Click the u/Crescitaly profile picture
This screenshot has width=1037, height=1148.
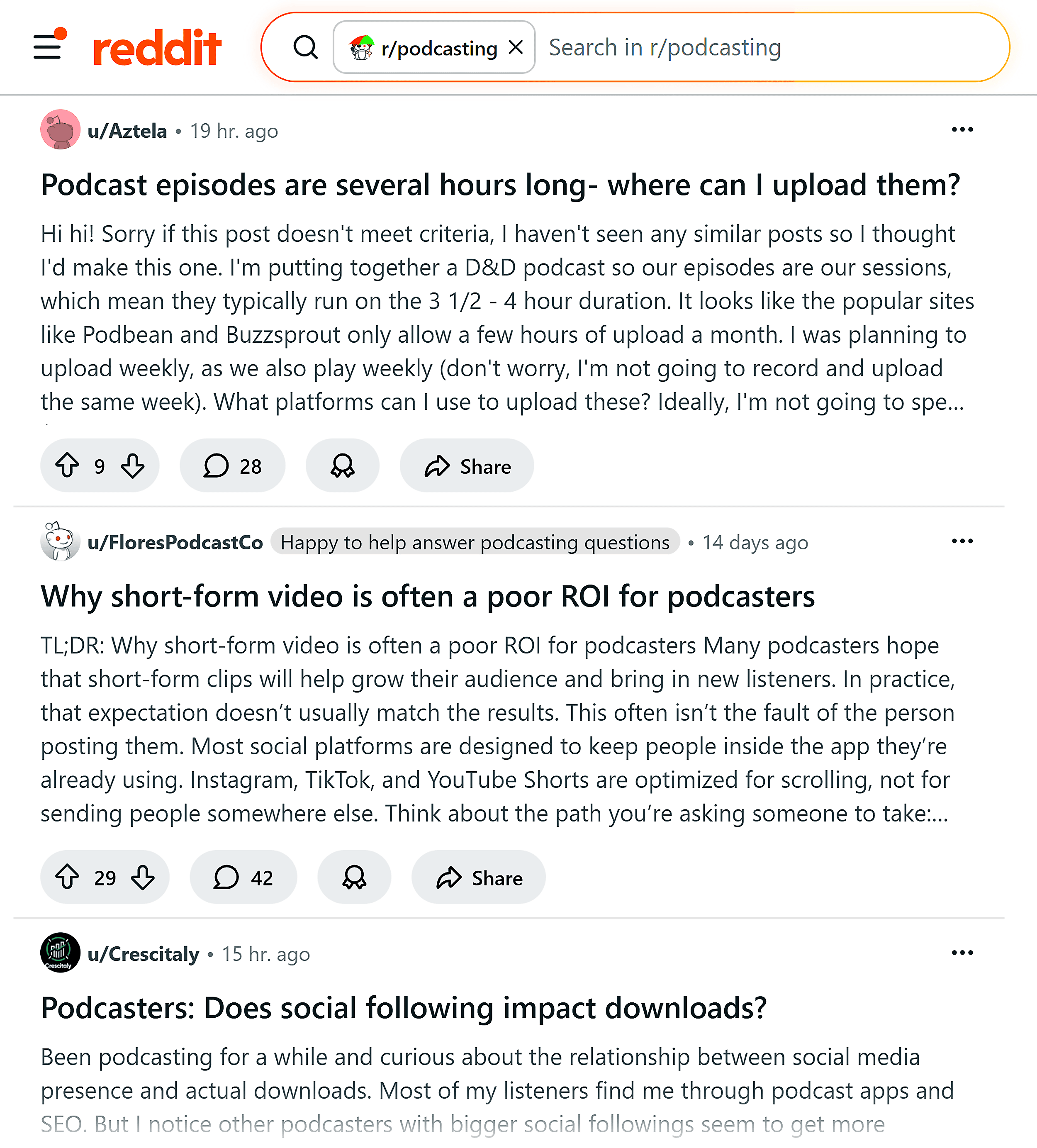pos(60,953)
